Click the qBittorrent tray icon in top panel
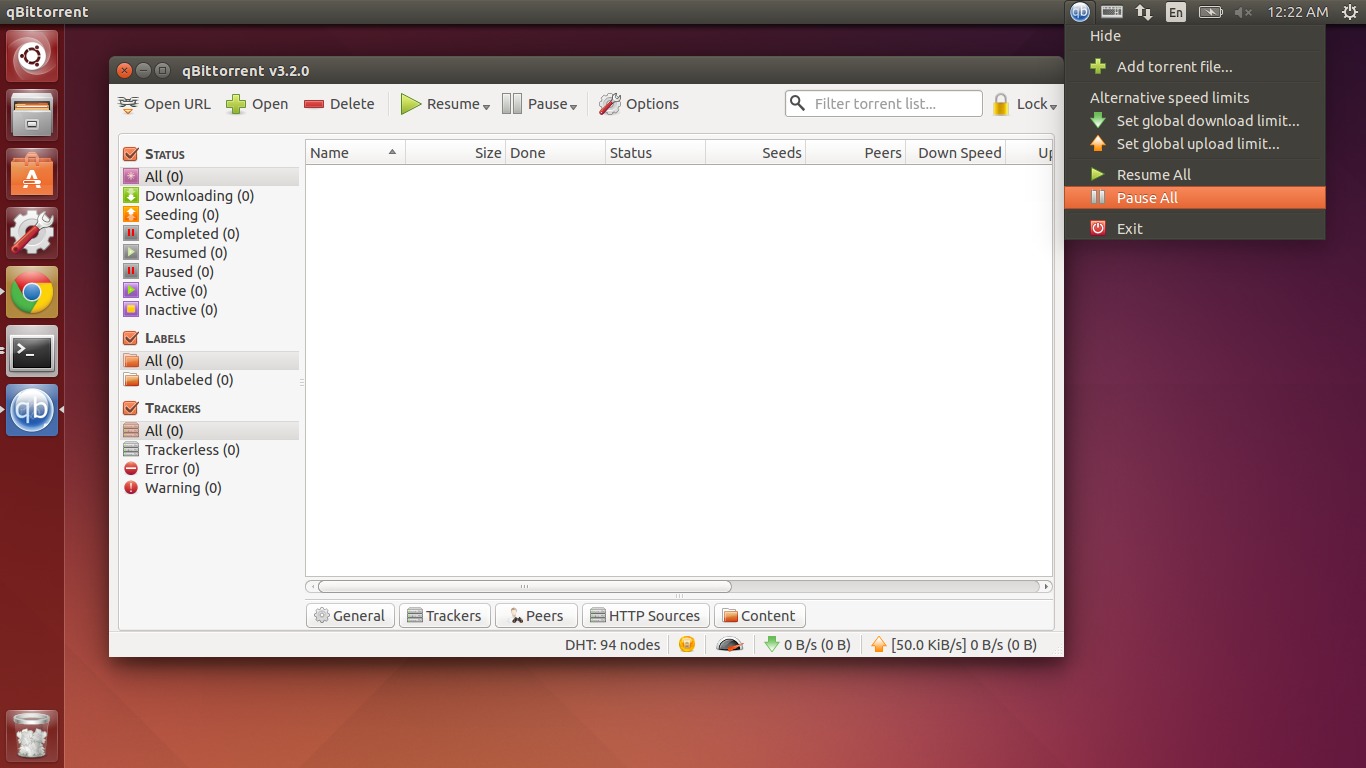This screenshot has width=1366, height=768. coord(1080,12)
